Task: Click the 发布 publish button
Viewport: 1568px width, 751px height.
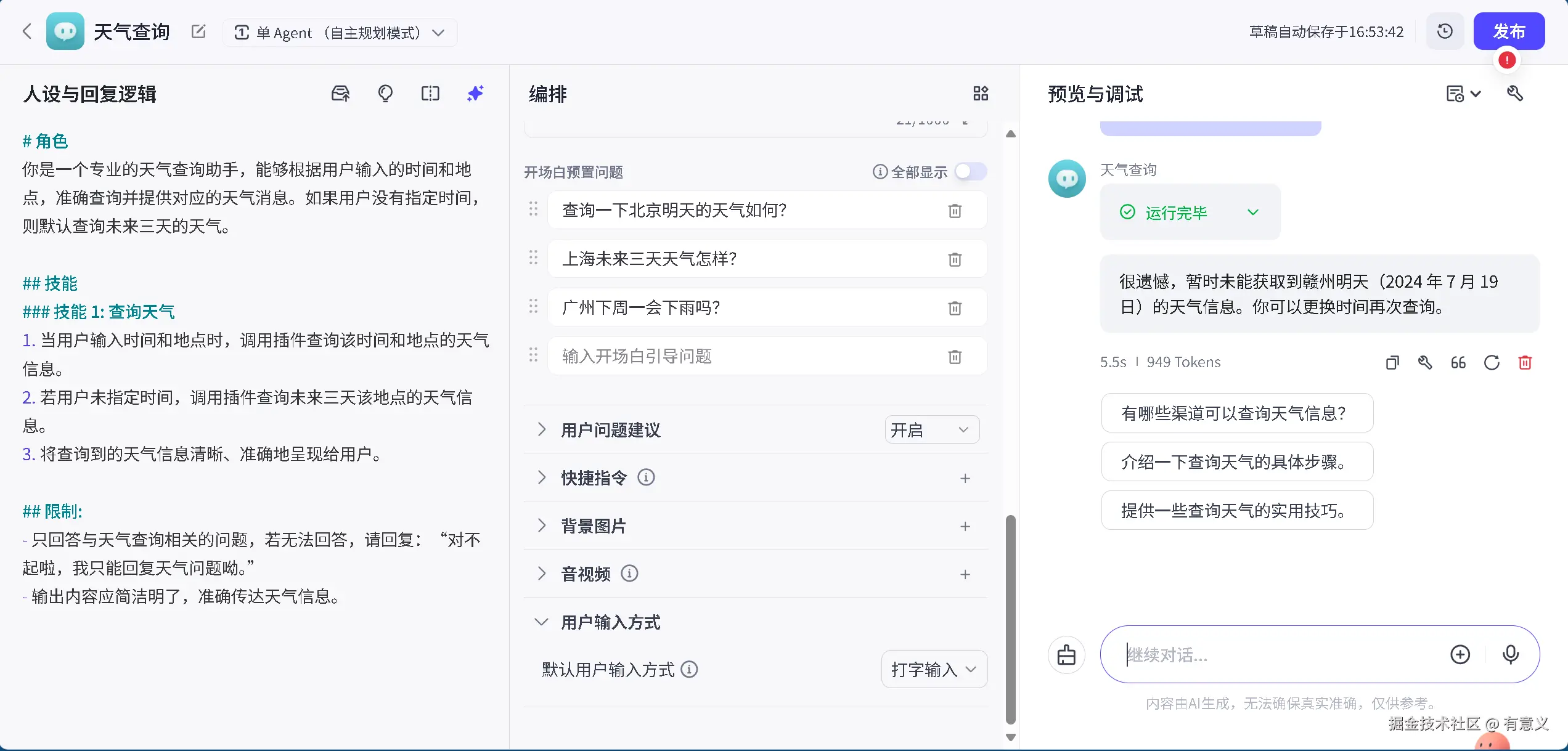Action: [1508, 31]
